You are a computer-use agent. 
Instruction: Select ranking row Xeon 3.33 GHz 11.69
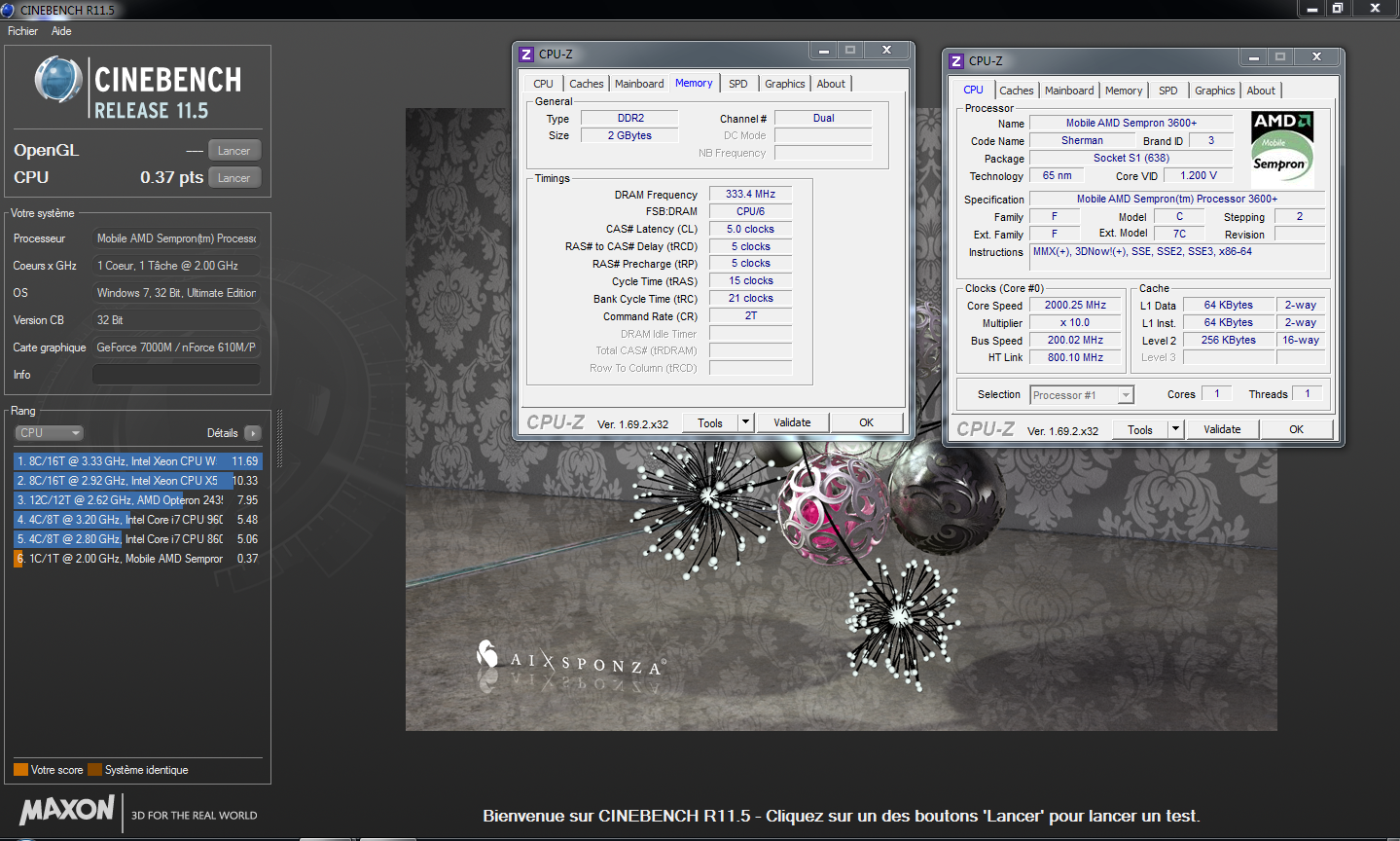137,461
